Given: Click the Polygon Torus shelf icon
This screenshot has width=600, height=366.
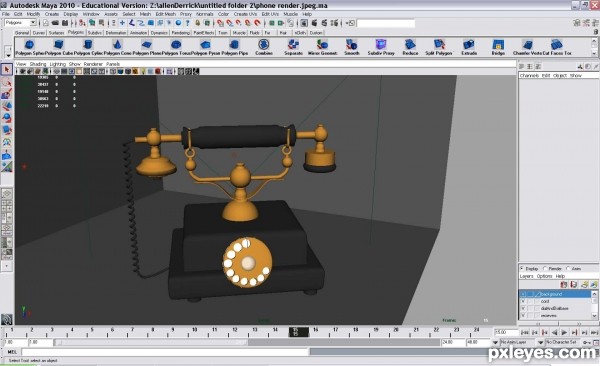Looking at the screenshot, I should [176, 45].
